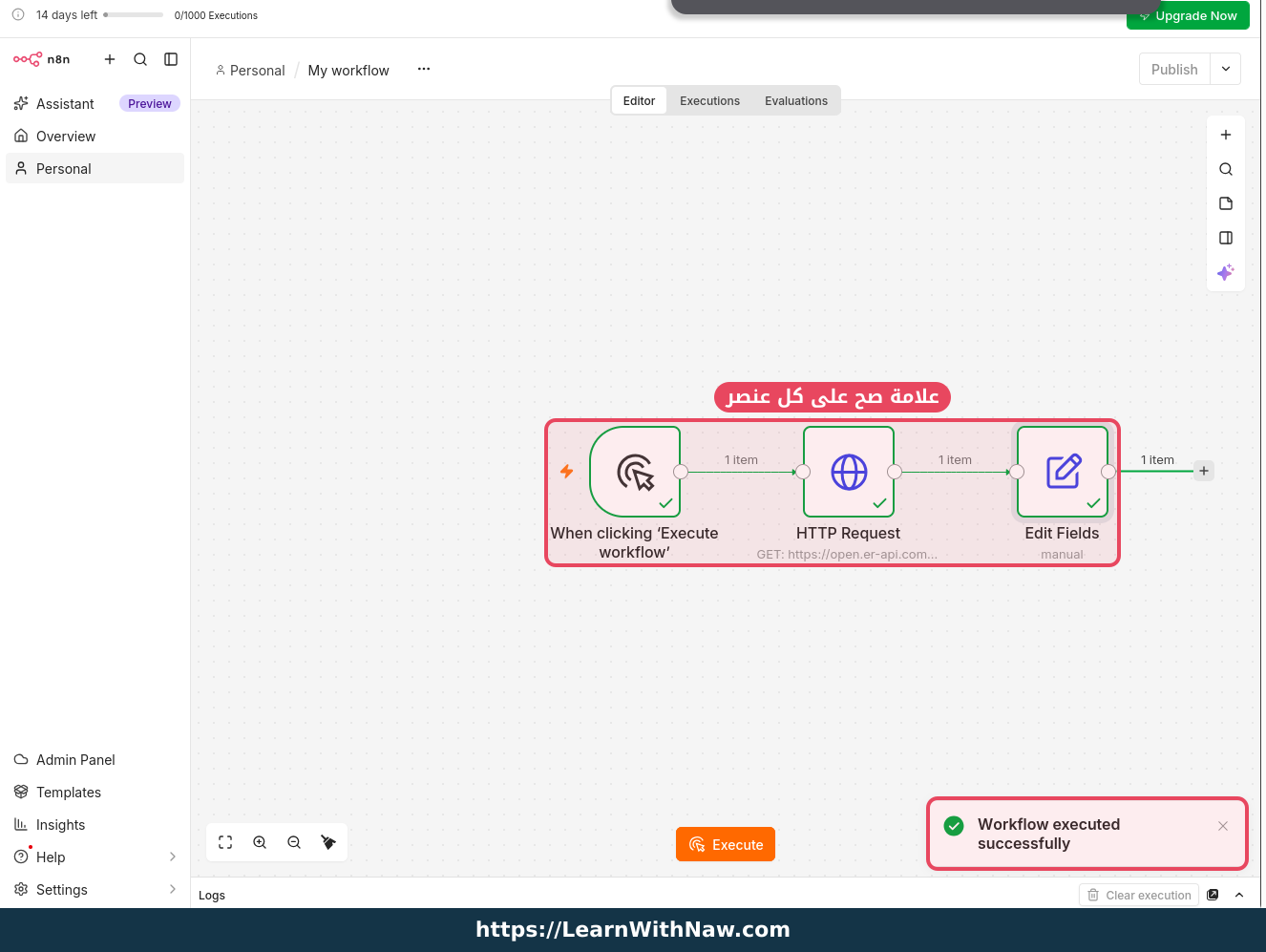
Task: Open the Publish dropdown arrow
Action: pyautogui.click(x=1226, y=69)
